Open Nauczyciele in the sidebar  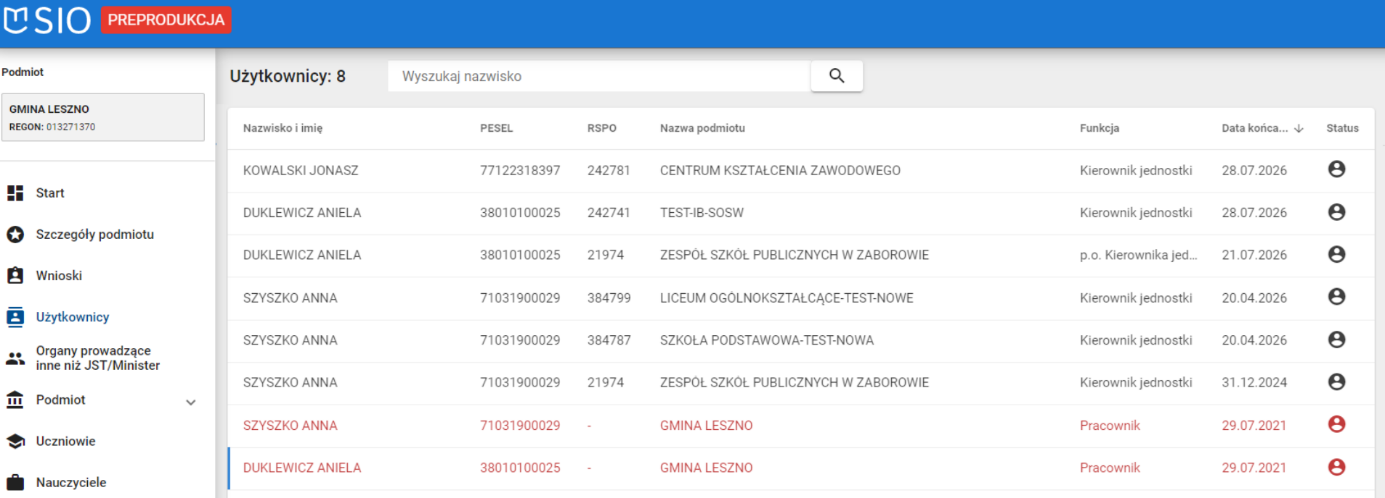coord(70,482)
